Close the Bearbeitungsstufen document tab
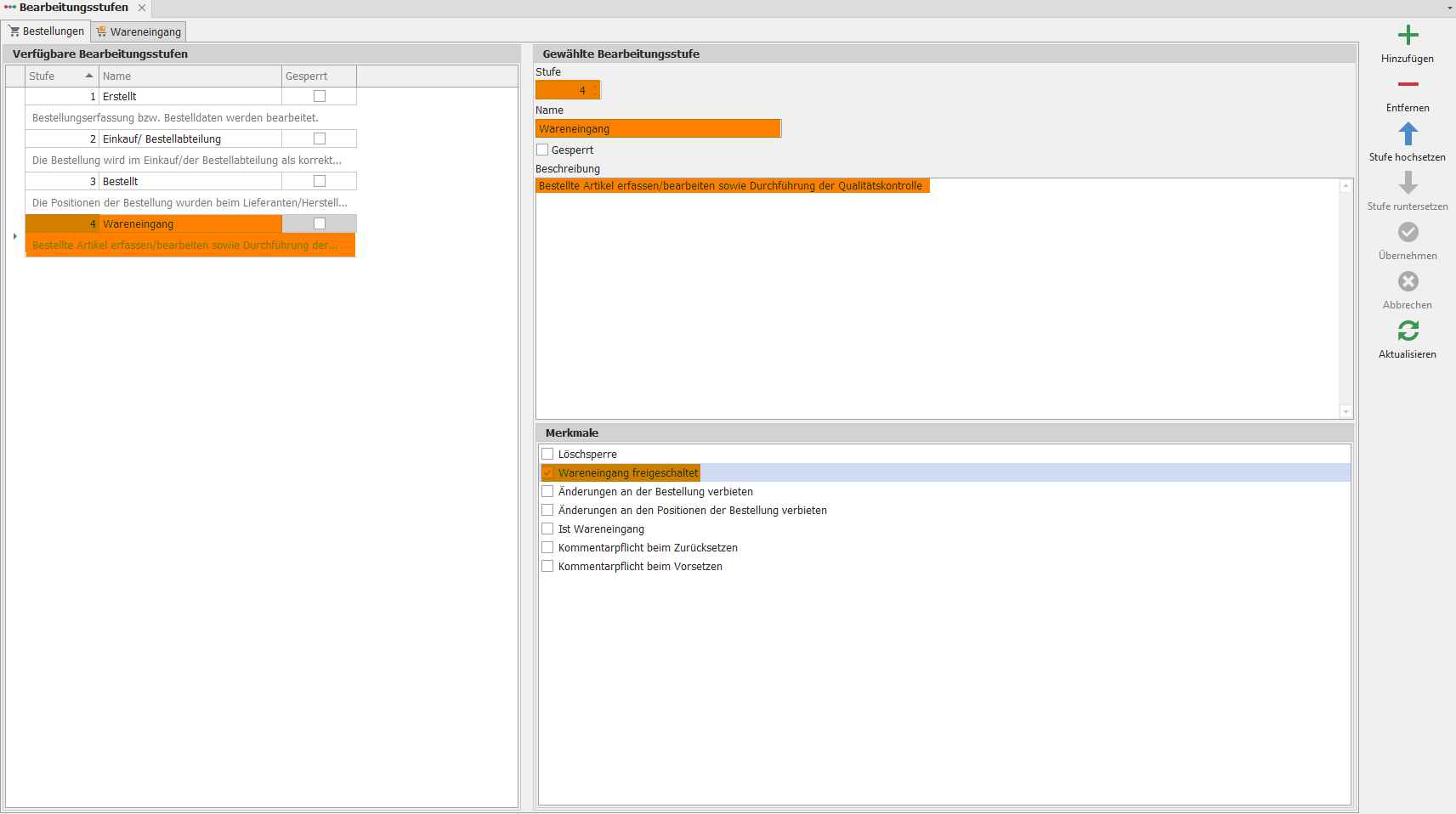 click(142, 8)
